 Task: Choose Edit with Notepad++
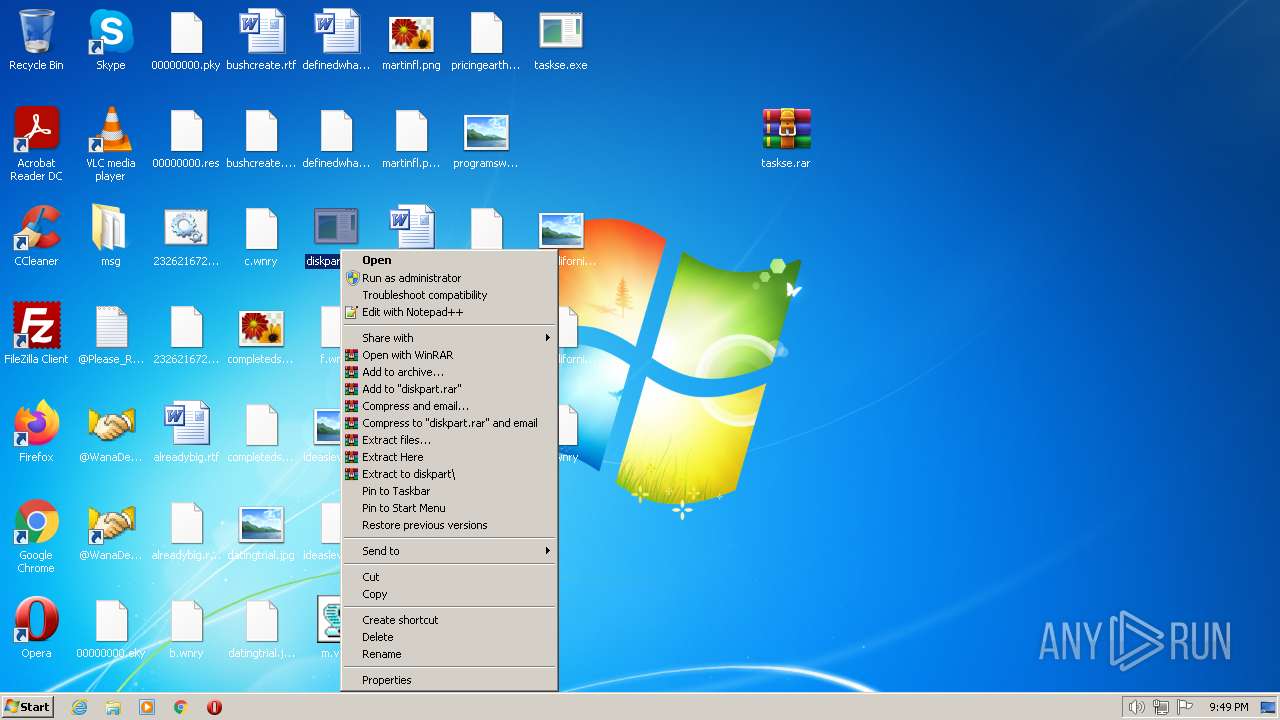coord(449,312)
